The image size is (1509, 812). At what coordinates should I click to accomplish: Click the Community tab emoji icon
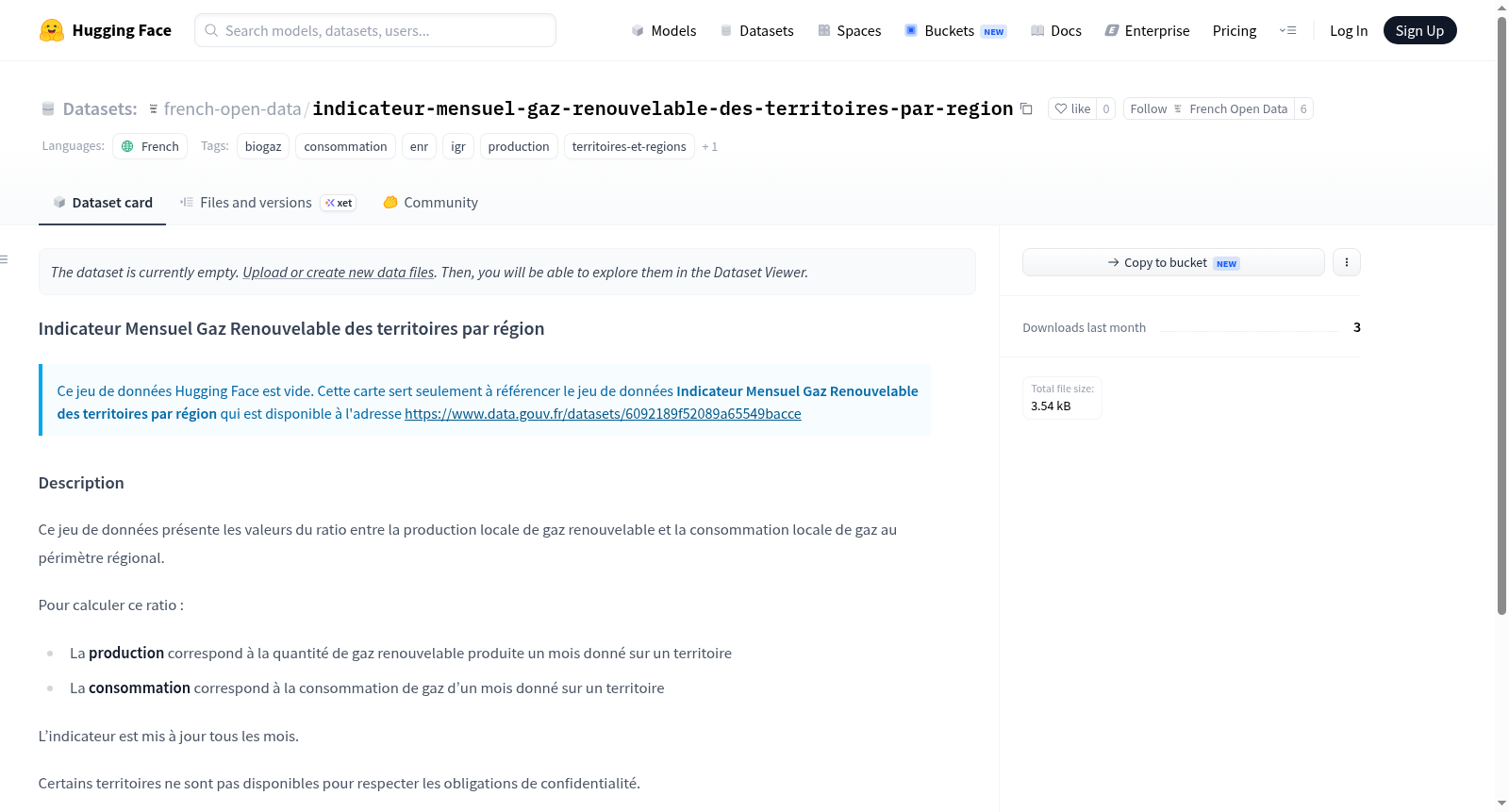(390, 202)
